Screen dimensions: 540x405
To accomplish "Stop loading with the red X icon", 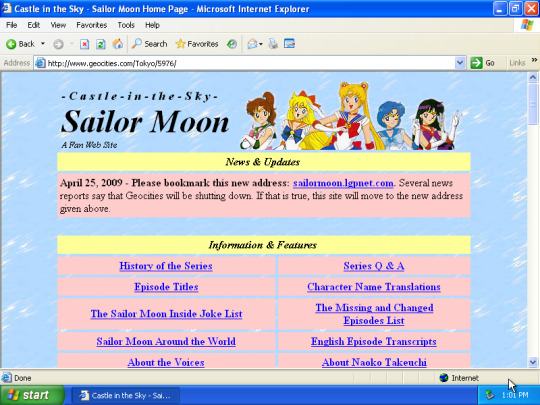I will click(x=84, y=44).
